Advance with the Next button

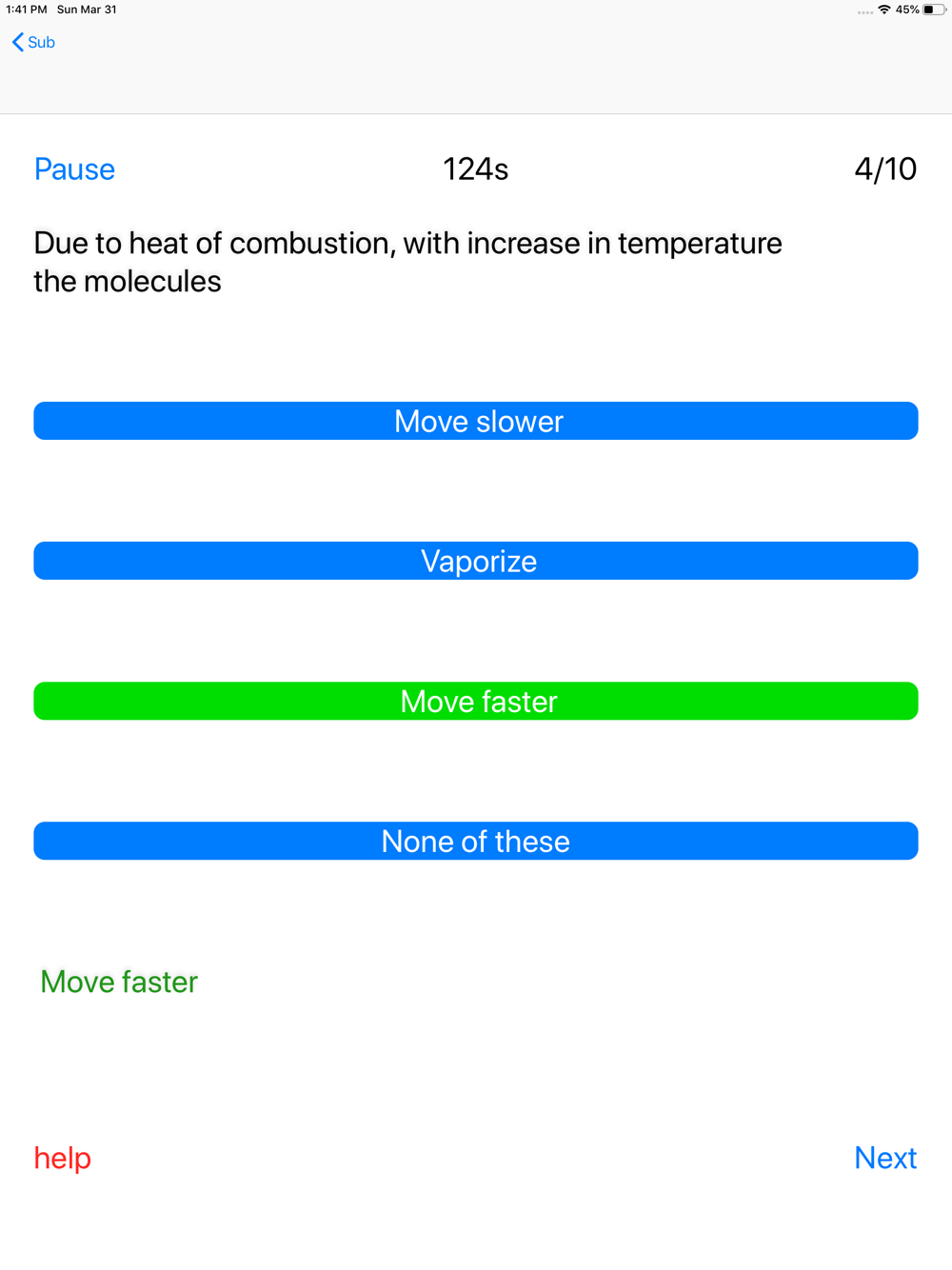pos(885,1158)
